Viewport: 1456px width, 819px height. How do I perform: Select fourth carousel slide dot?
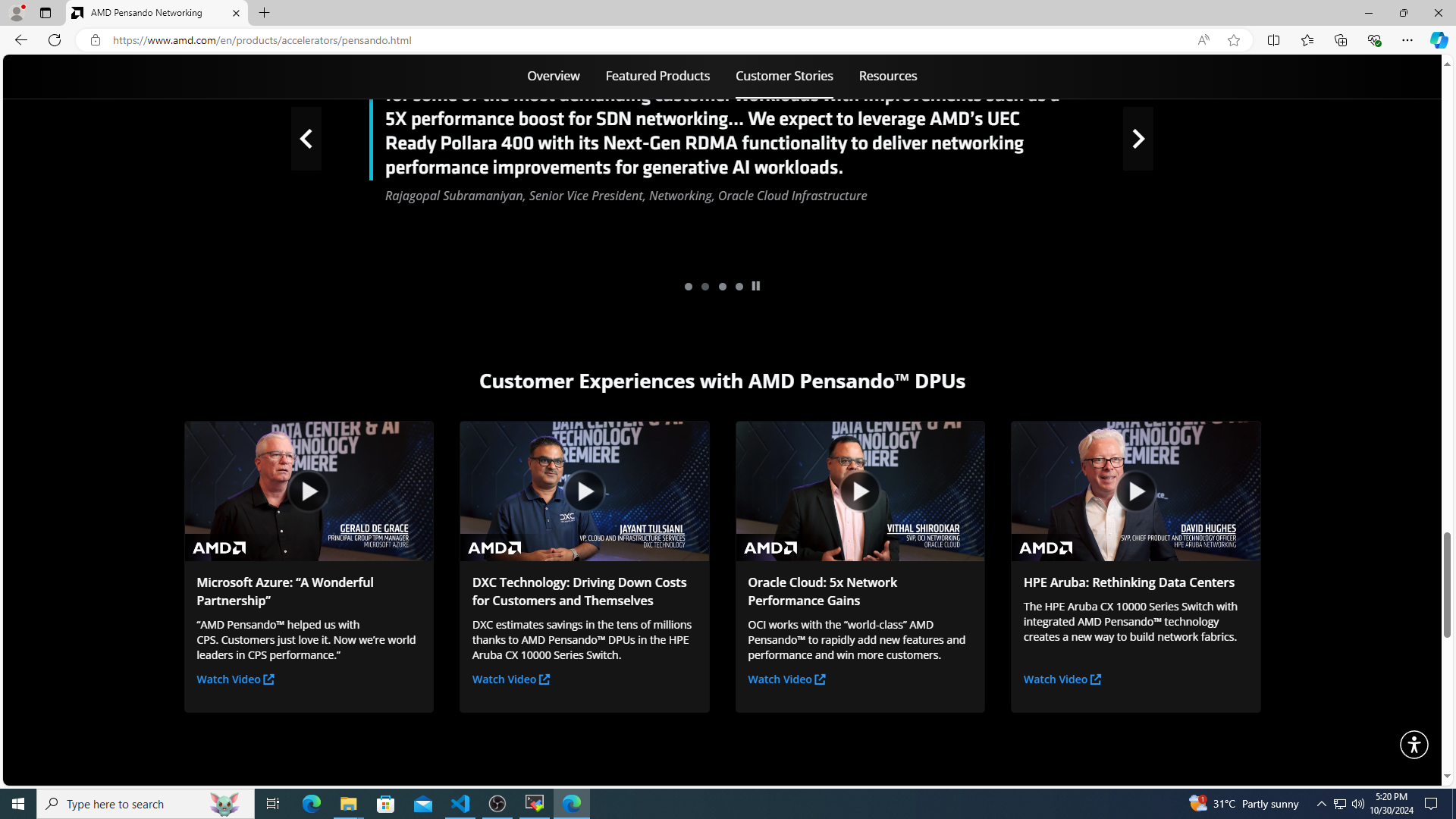[x=739, y=287]
